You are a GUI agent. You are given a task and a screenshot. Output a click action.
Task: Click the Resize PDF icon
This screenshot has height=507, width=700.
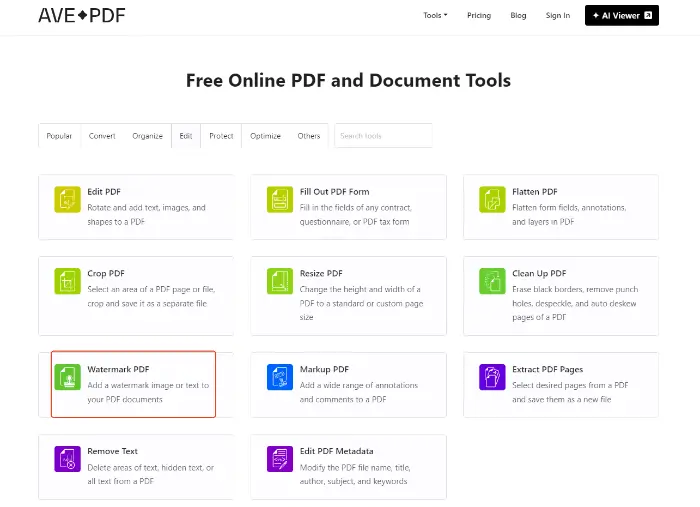(x=280, y=281)
